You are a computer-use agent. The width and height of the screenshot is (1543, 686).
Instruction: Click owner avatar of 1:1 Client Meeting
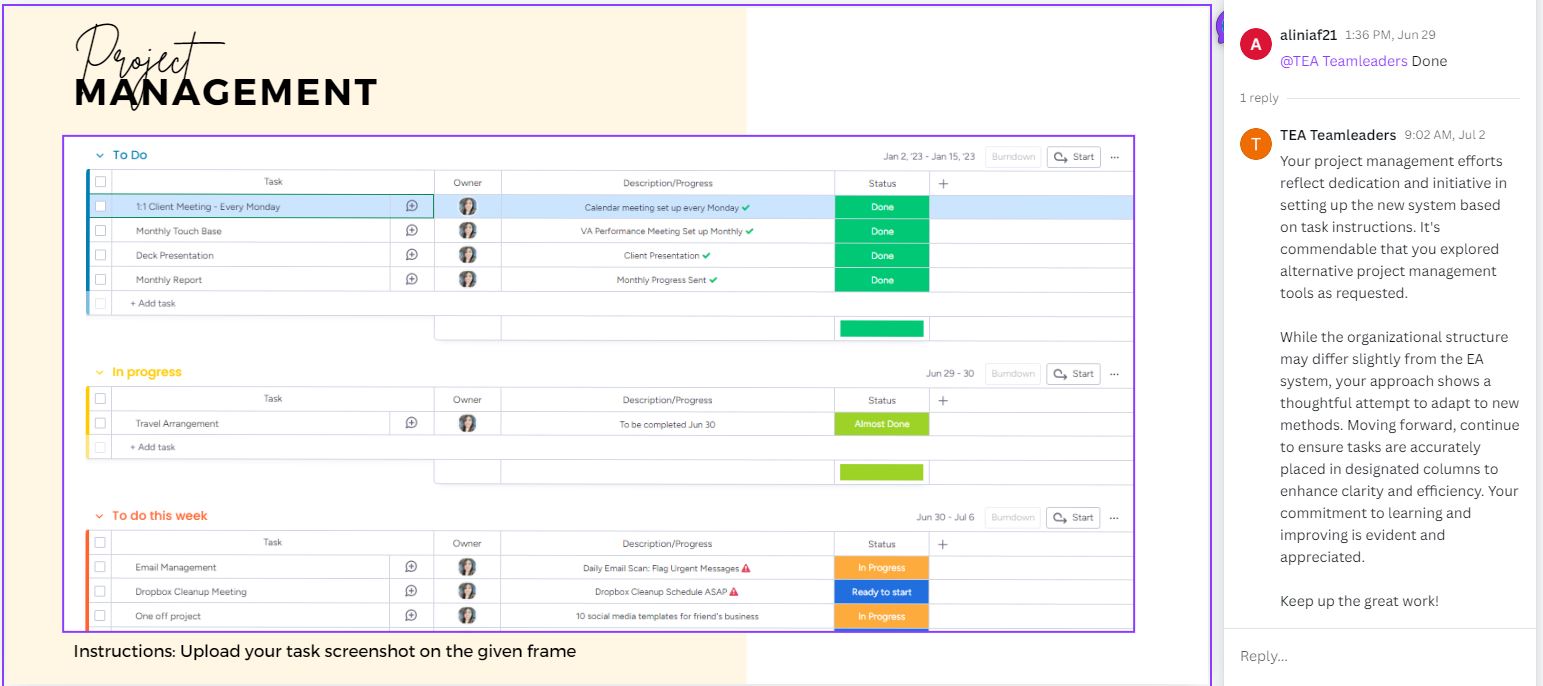467,207
